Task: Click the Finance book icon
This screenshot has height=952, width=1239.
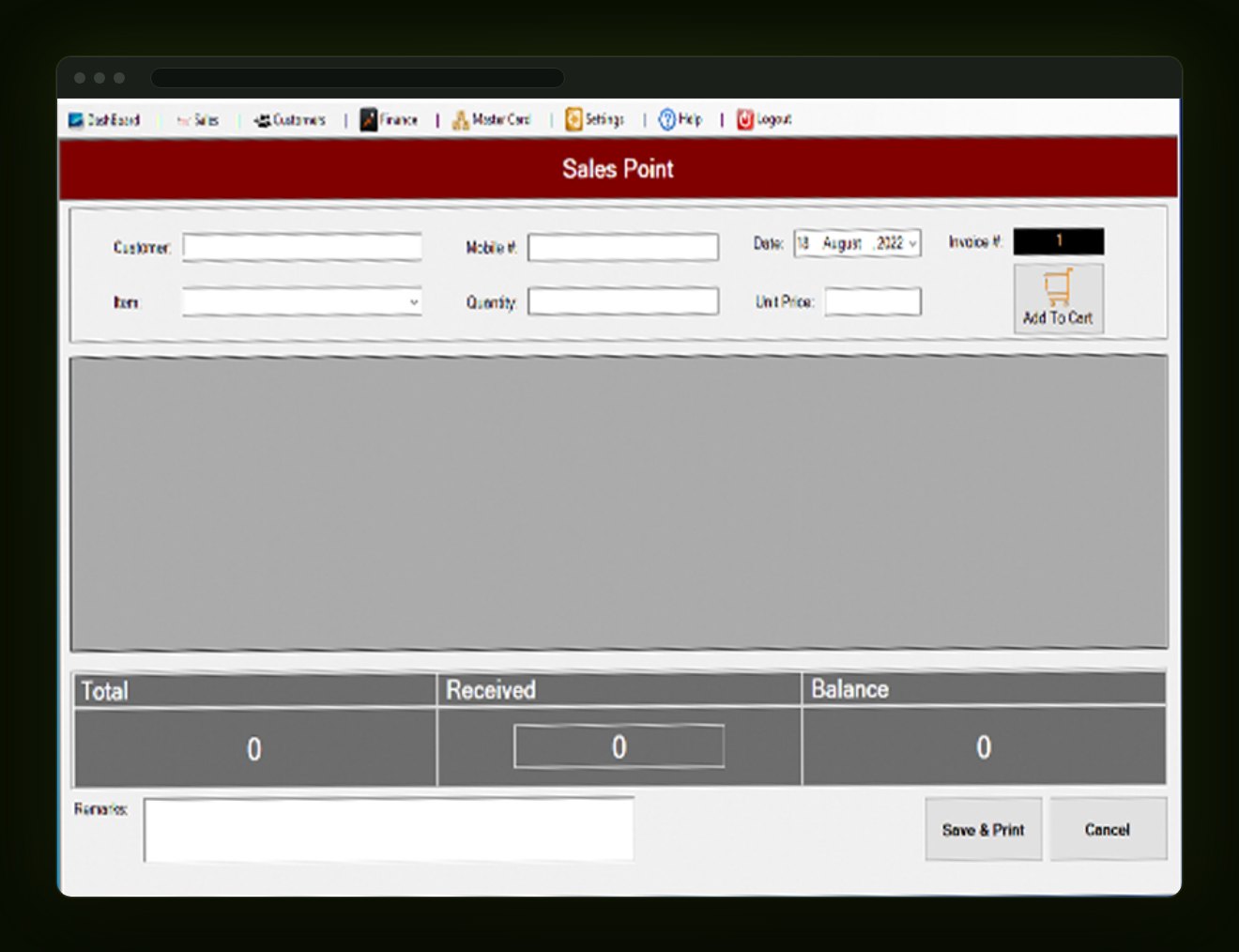Action: tap(369, 119)
